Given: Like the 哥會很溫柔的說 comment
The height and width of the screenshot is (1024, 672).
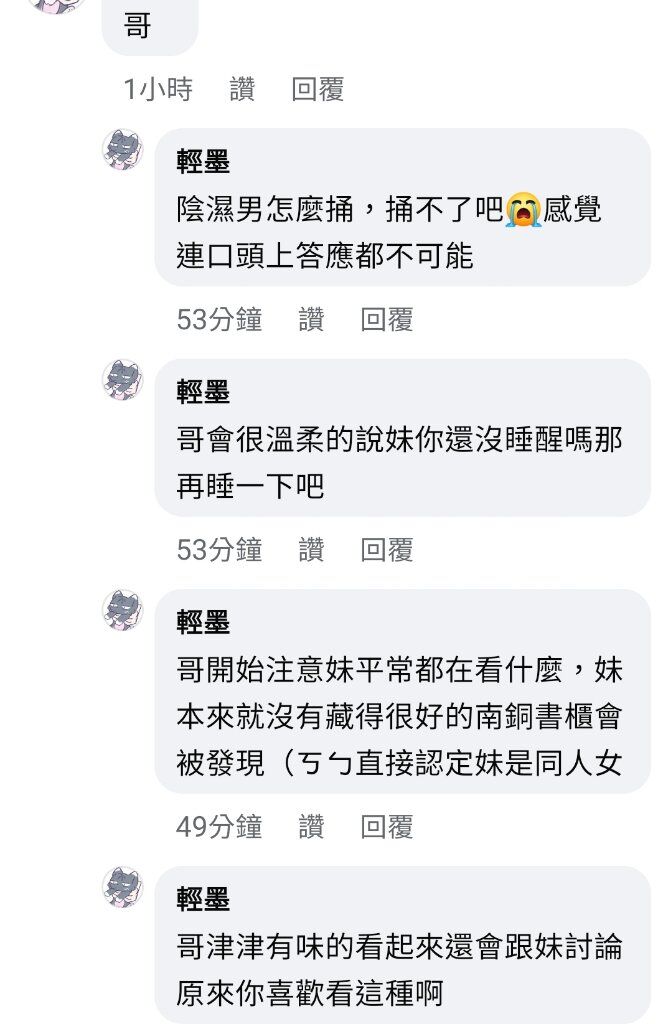Looking at the screenshot, I should pyautogui.click(x=312, y=550).
